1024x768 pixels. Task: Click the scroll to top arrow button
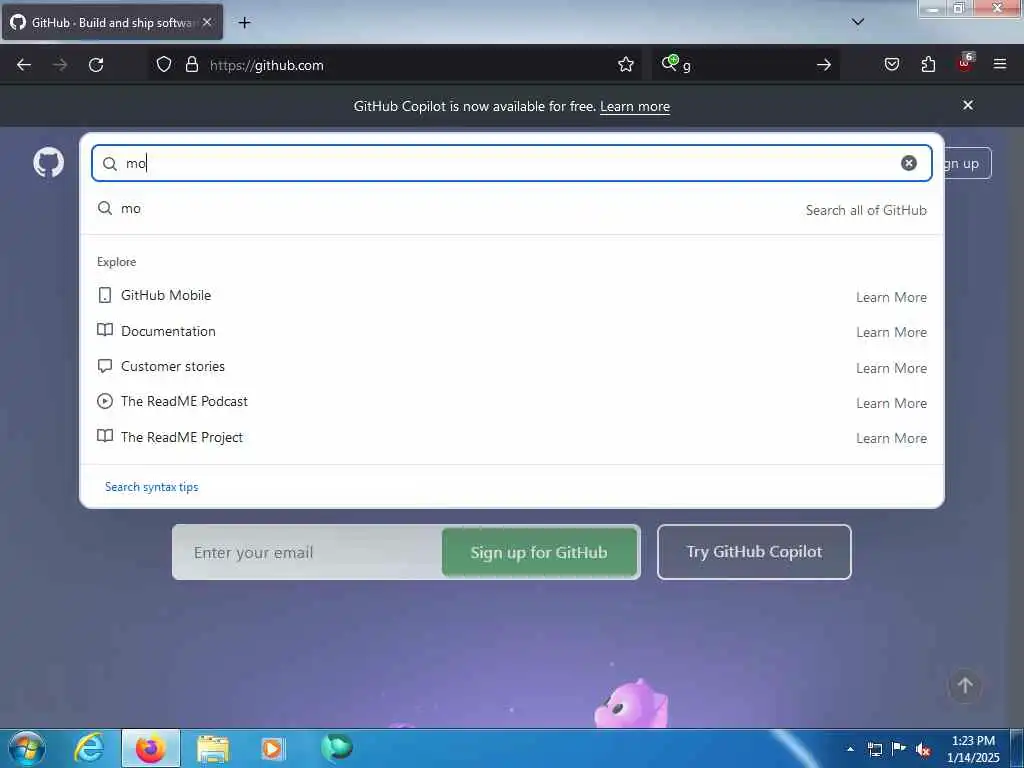click(965, 685)
